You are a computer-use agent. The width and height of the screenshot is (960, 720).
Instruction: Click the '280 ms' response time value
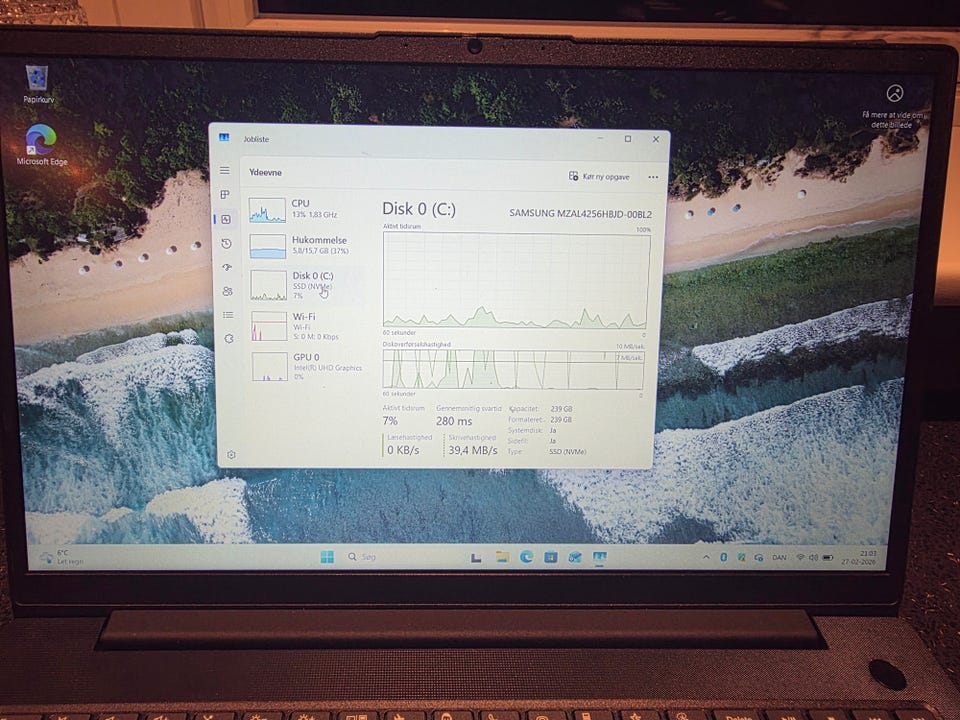click(454, 421)
